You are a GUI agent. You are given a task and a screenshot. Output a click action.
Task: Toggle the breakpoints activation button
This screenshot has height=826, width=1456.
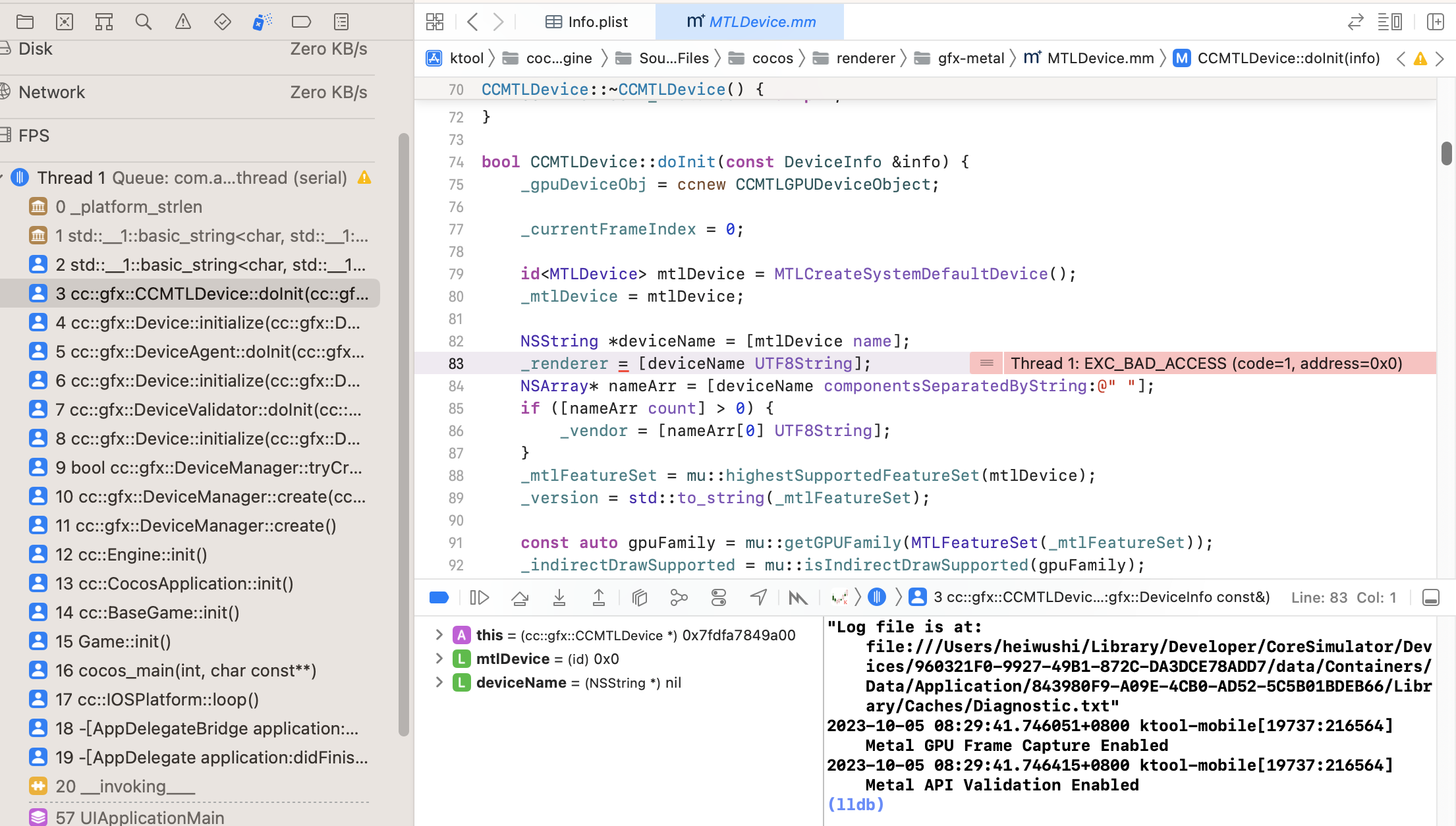(439, 597)
